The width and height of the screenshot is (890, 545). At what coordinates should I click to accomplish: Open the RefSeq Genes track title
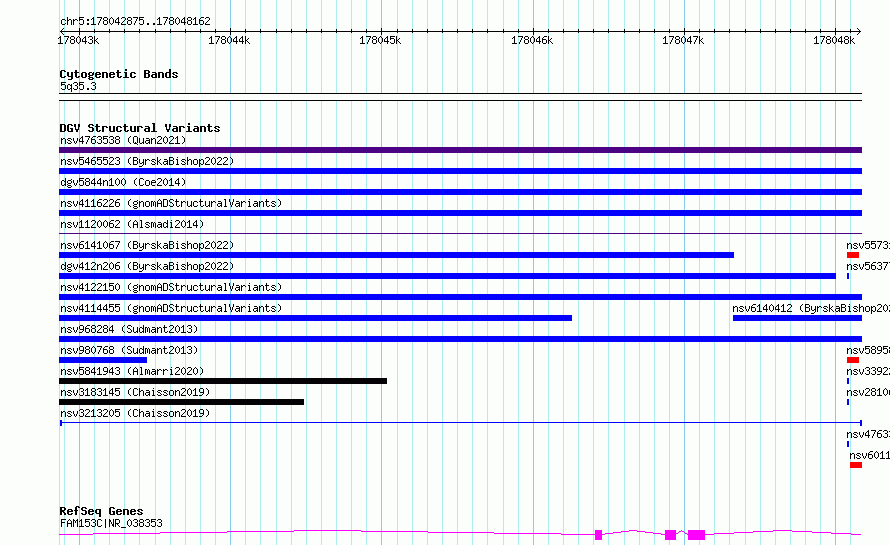[101, 511]
